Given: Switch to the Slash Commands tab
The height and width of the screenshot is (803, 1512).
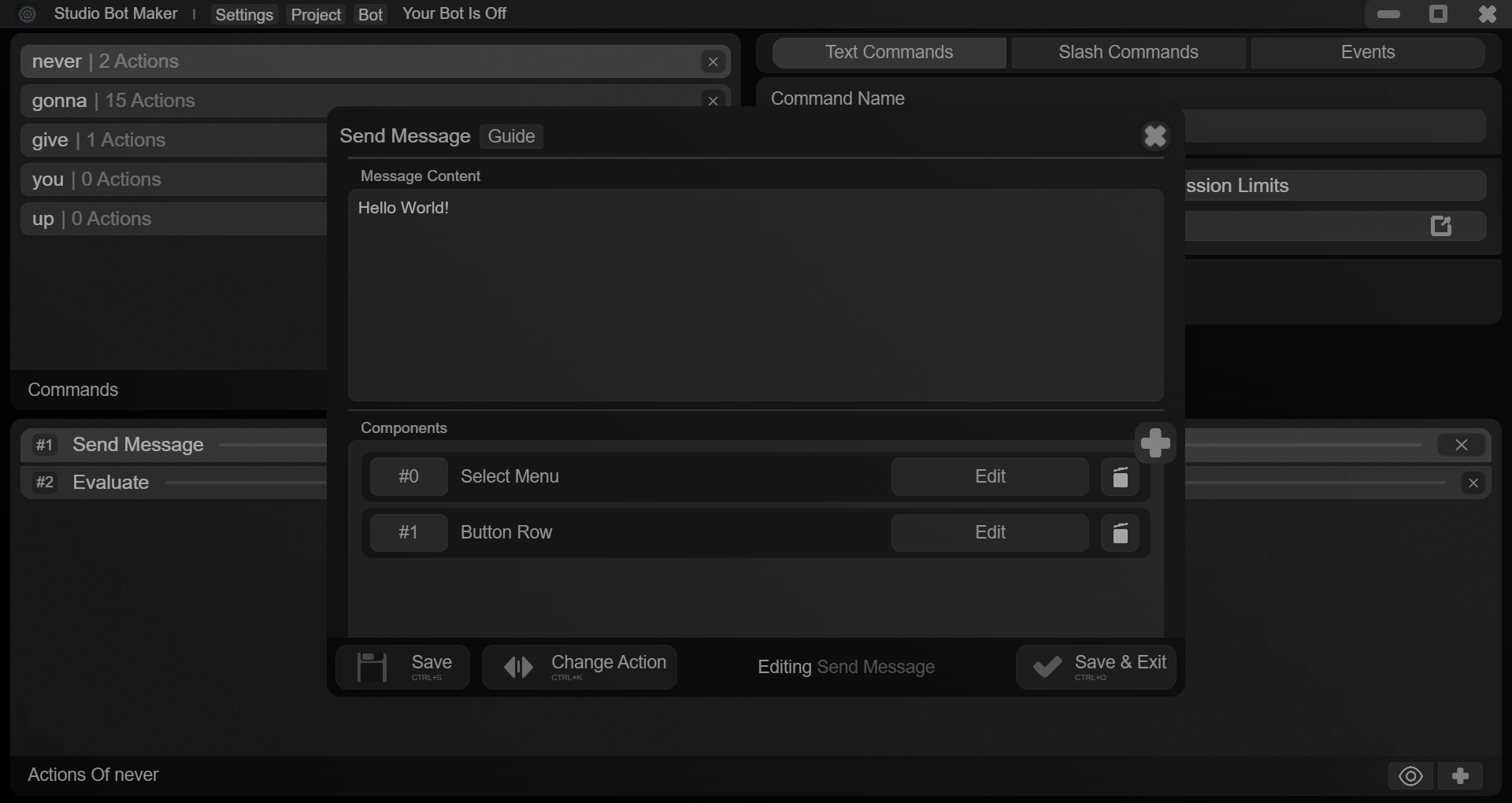Looking at the screenshot, I should click(x=1127, y=52).
